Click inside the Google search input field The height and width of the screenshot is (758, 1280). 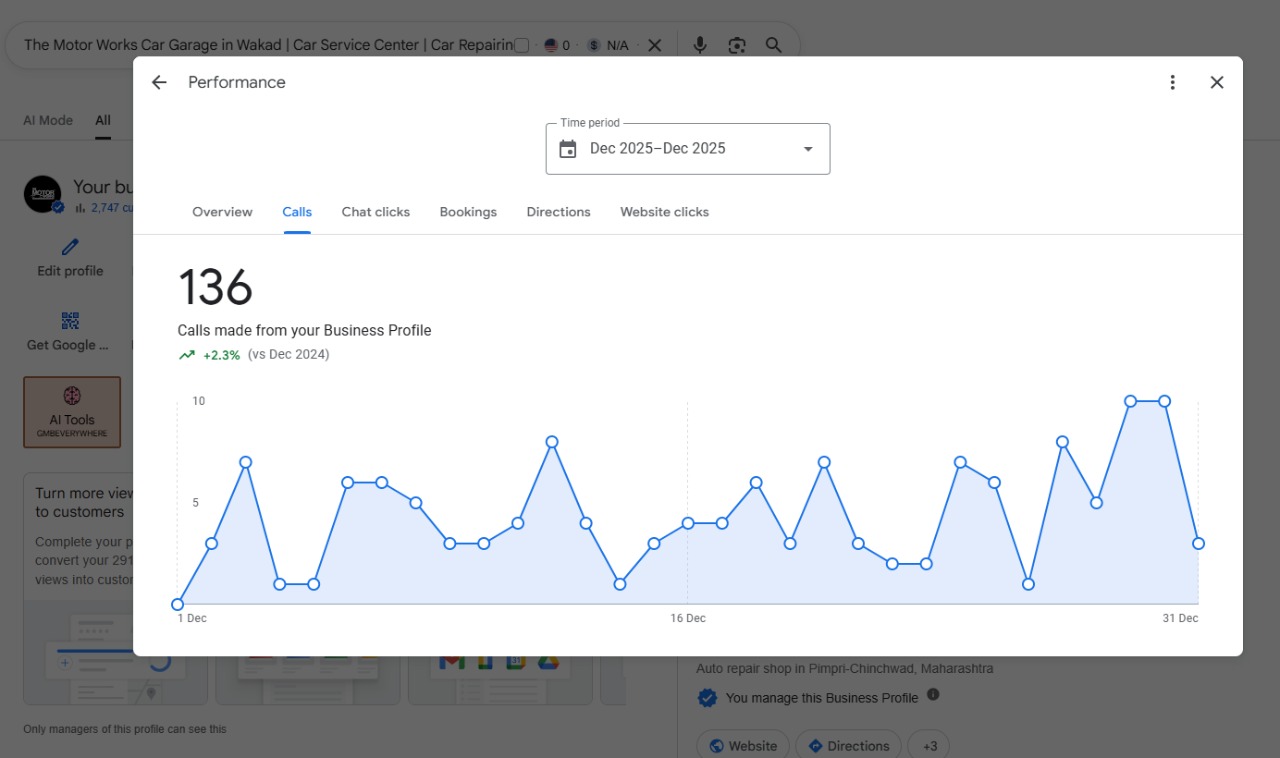(x=268, y=45)
